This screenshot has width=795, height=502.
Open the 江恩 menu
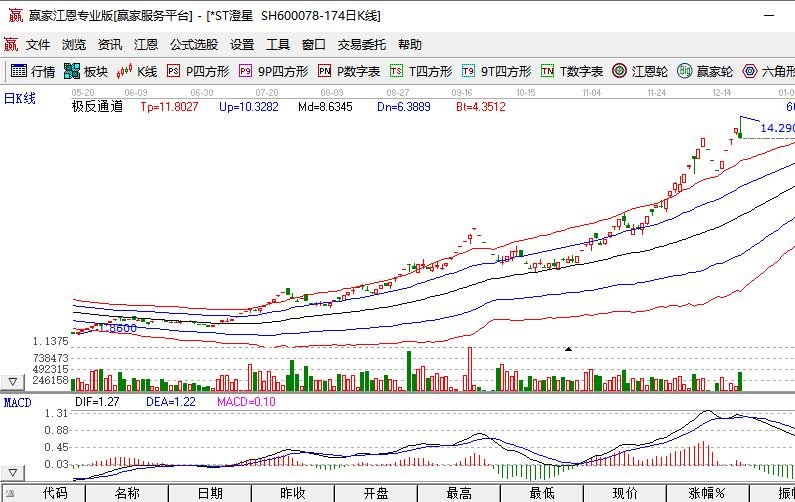click(146, 45)
